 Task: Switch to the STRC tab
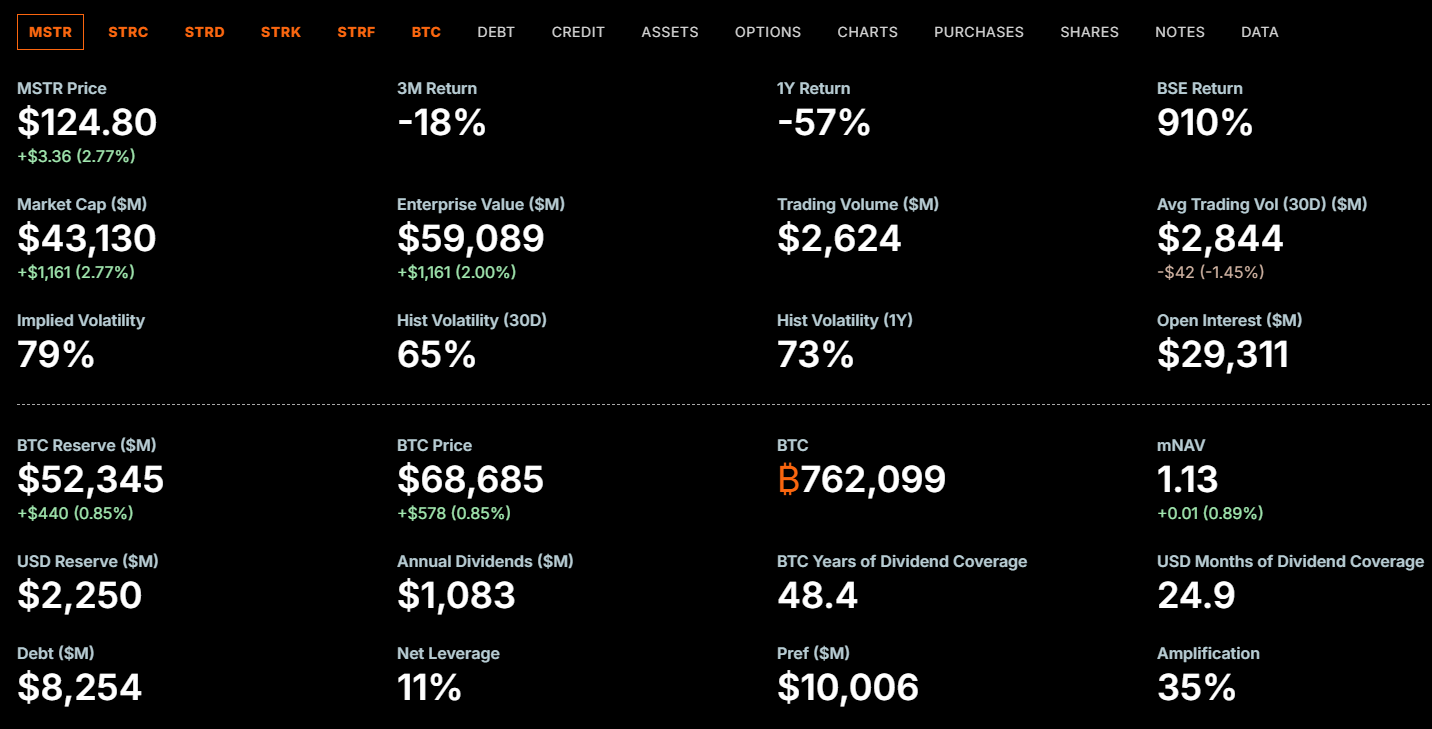(x=128, y=32)
